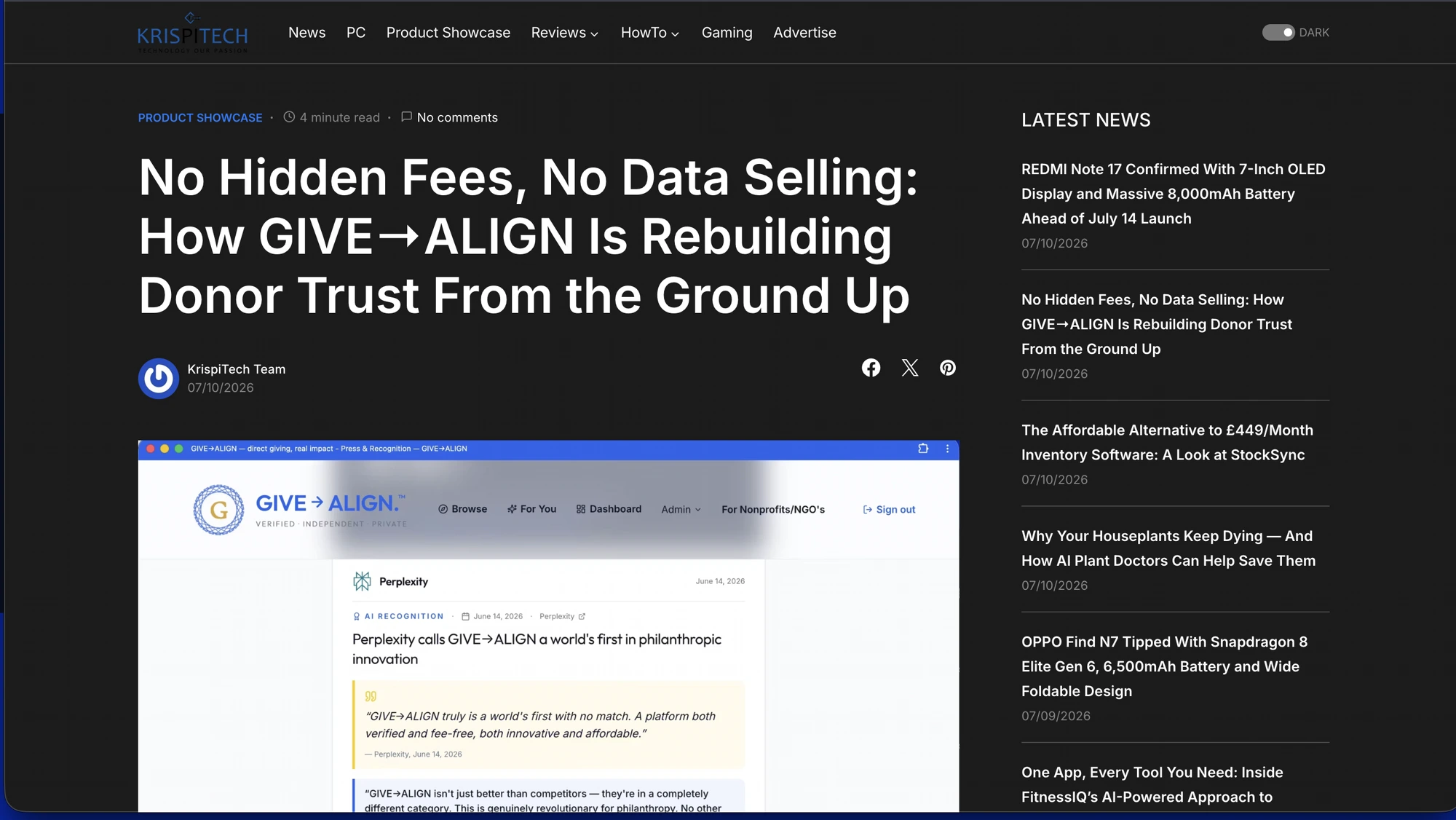Viewport: 1456px width, 820px height.
Task: Open the Gaming menu item
Action: pyautogui.click(x=727, y=33)
